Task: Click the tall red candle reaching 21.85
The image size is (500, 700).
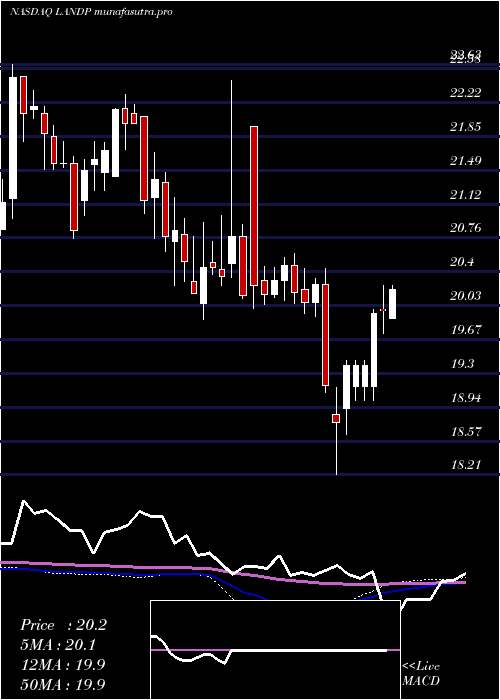Action: tap(254, 206)
